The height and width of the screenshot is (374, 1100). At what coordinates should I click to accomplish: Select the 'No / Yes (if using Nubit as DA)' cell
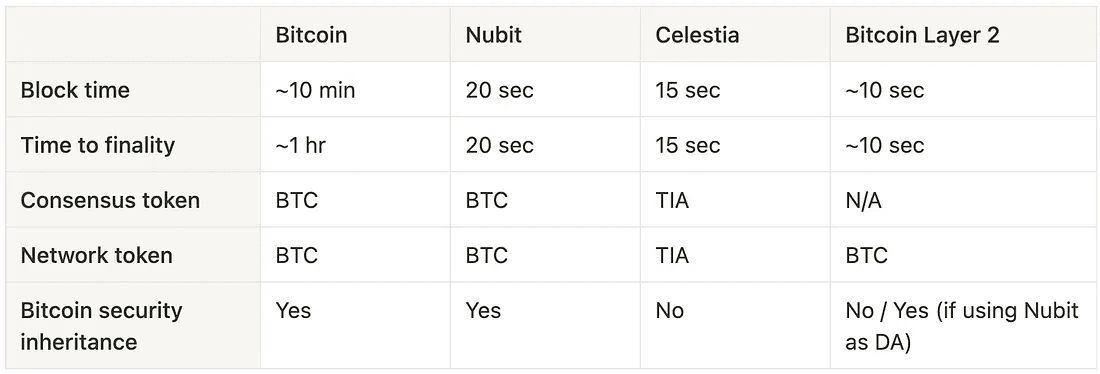coord(962,326)
